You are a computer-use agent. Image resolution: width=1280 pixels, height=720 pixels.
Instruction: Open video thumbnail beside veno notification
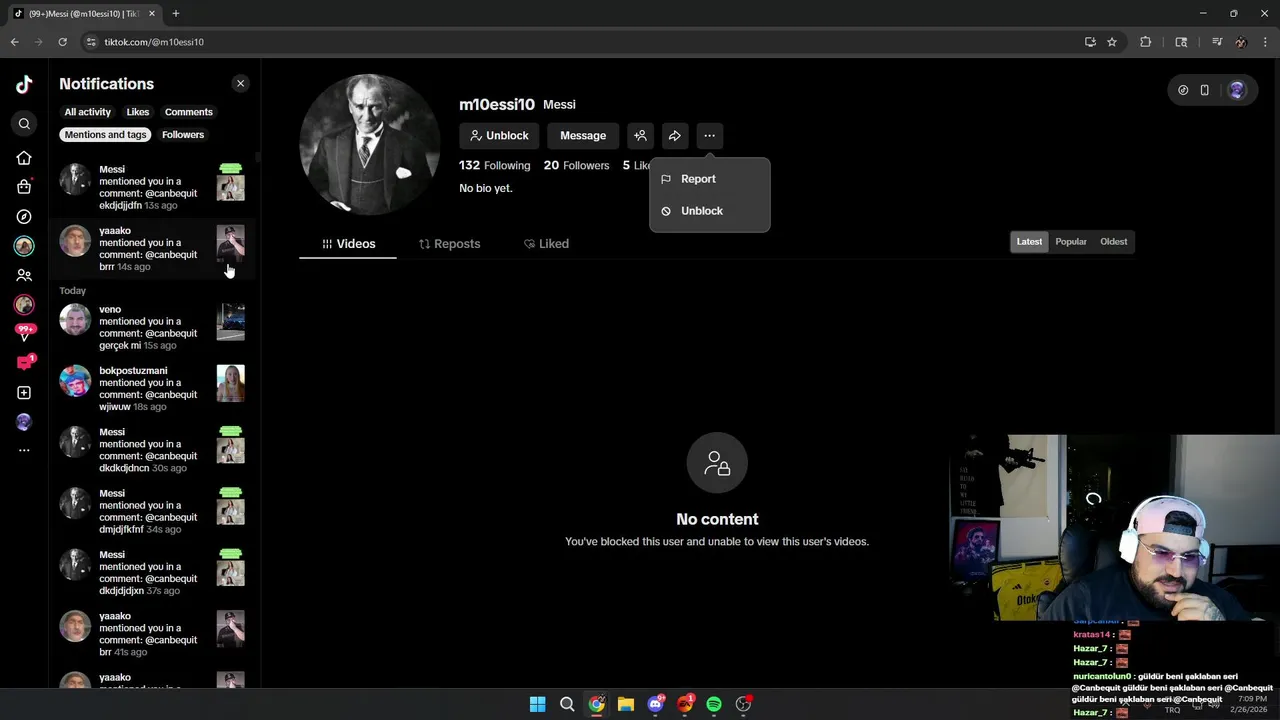[231, 323]
